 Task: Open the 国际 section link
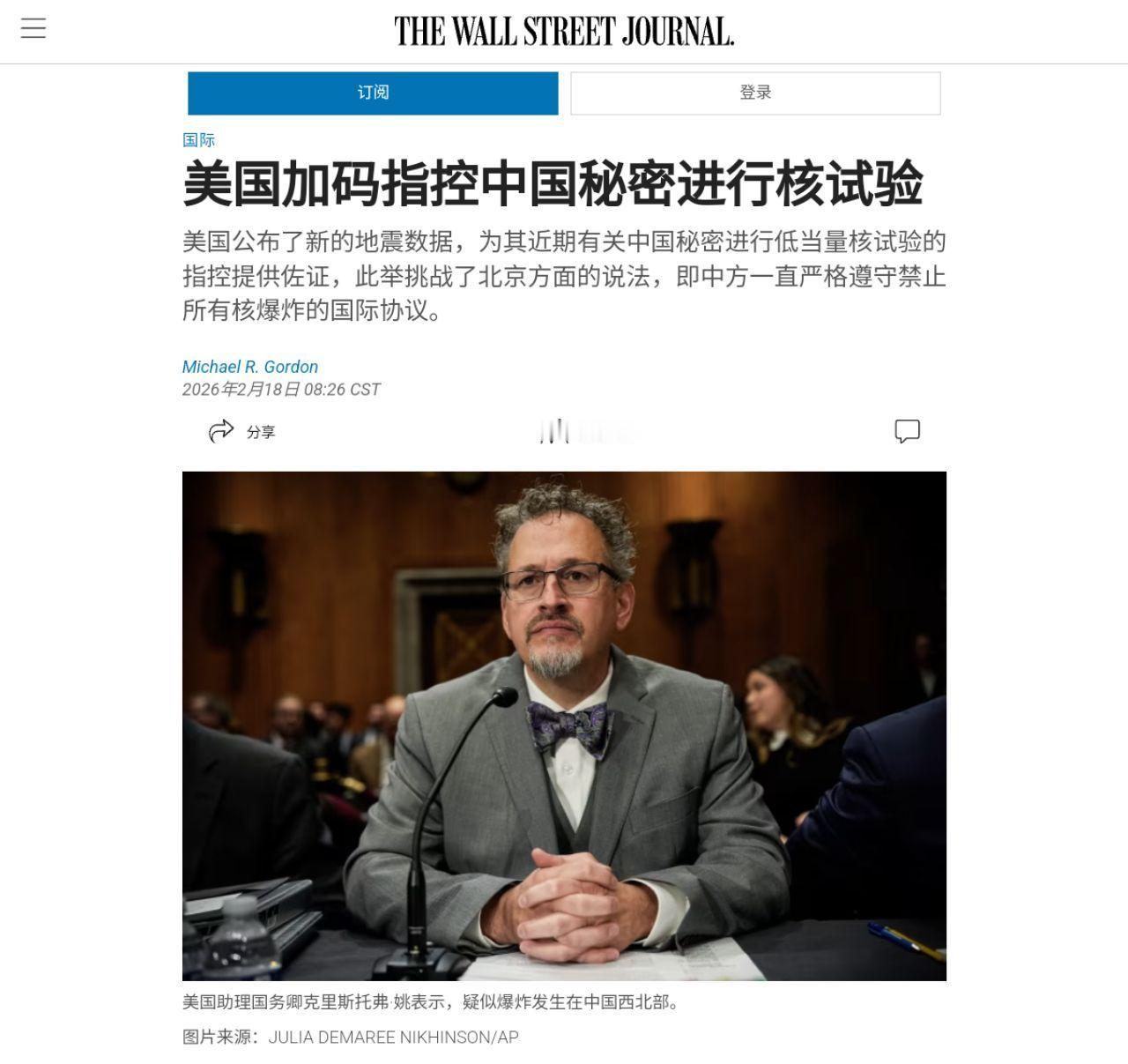pos(199,139)
